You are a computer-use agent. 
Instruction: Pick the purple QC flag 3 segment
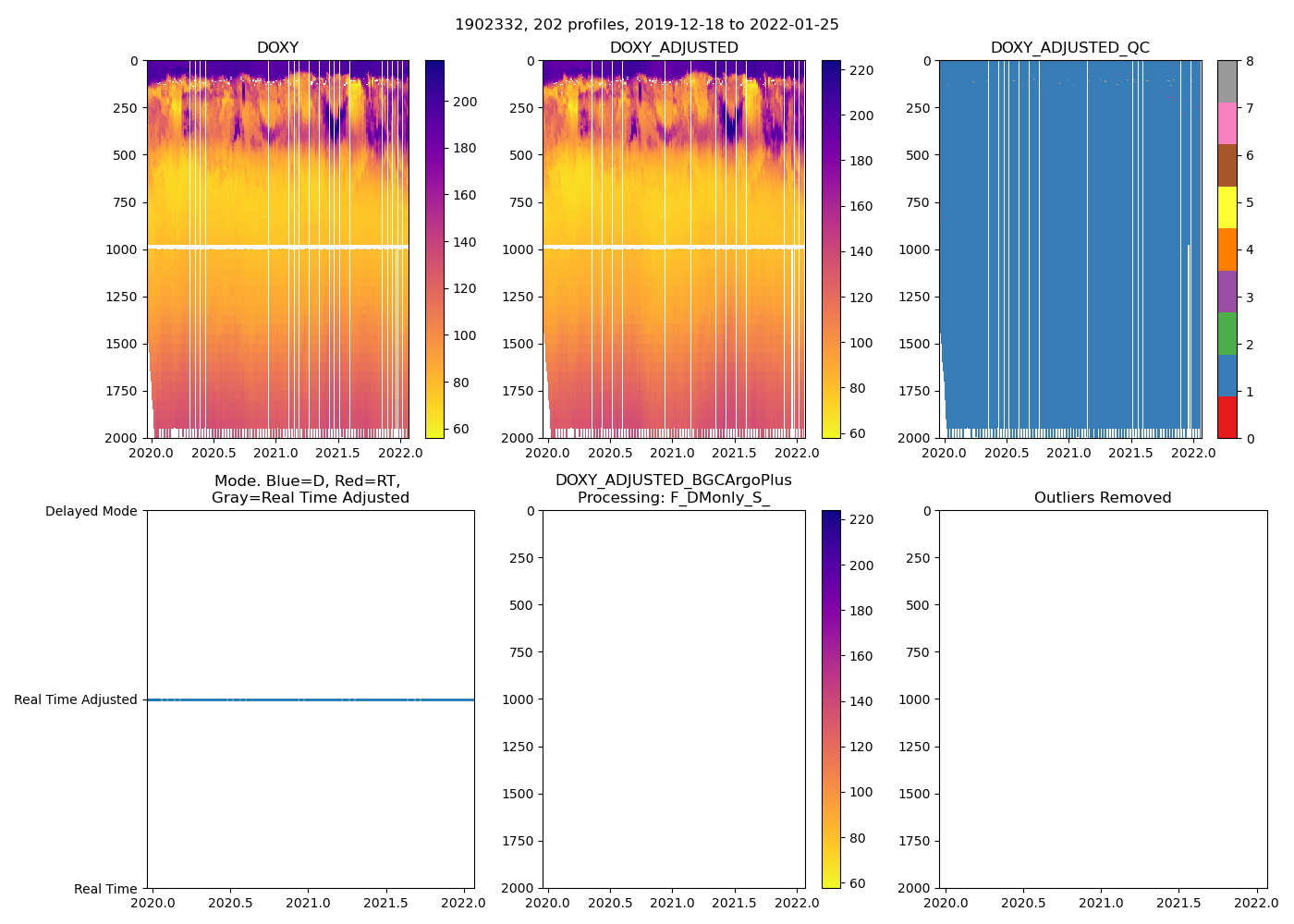pos(1227,291)
